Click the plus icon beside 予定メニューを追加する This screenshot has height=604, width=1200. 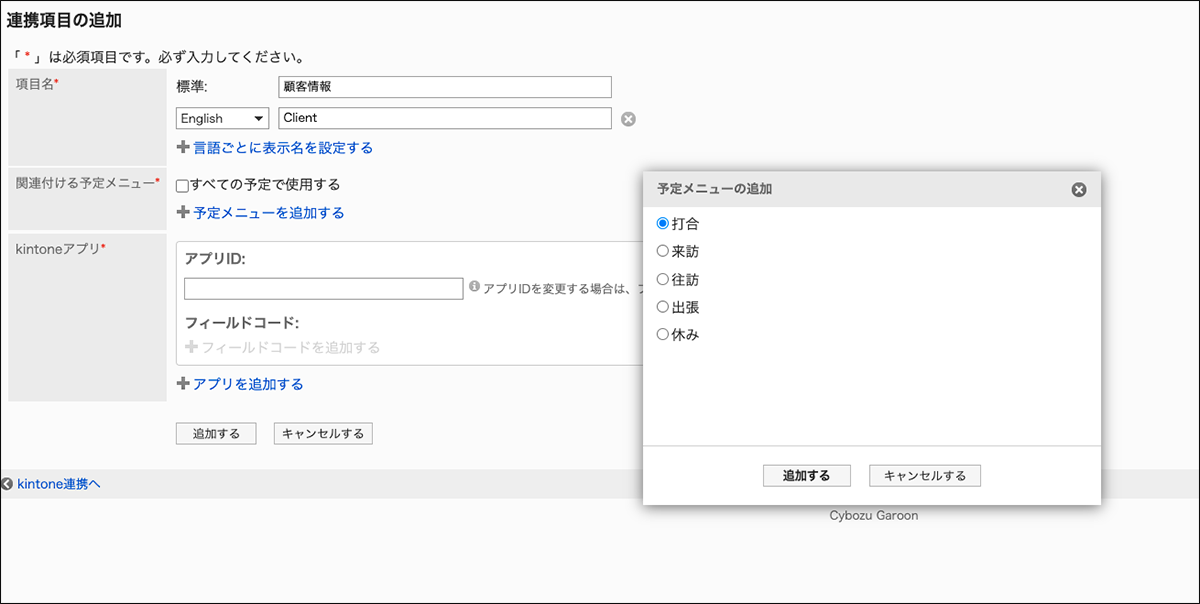point(183,212)
